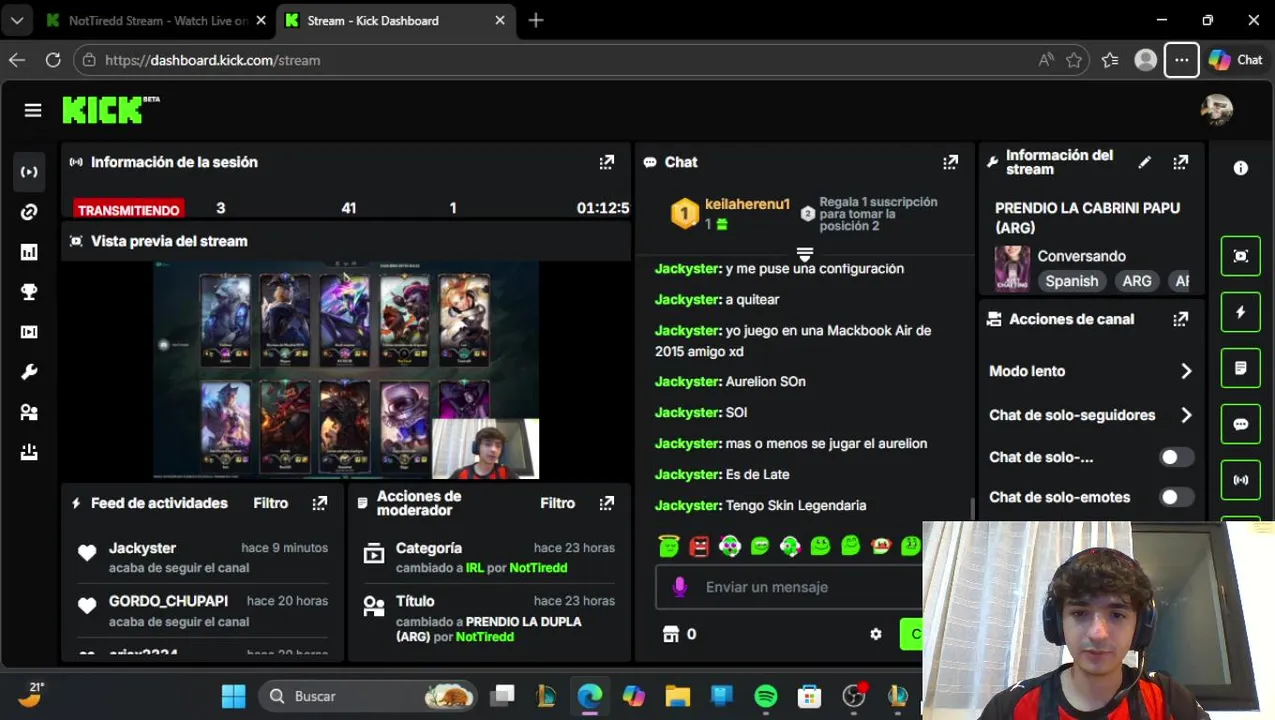Toggle the chat bubble widget in the right rail
Screen dimensions: 1275x720
pyautogui.click(x=1241, y=424)
